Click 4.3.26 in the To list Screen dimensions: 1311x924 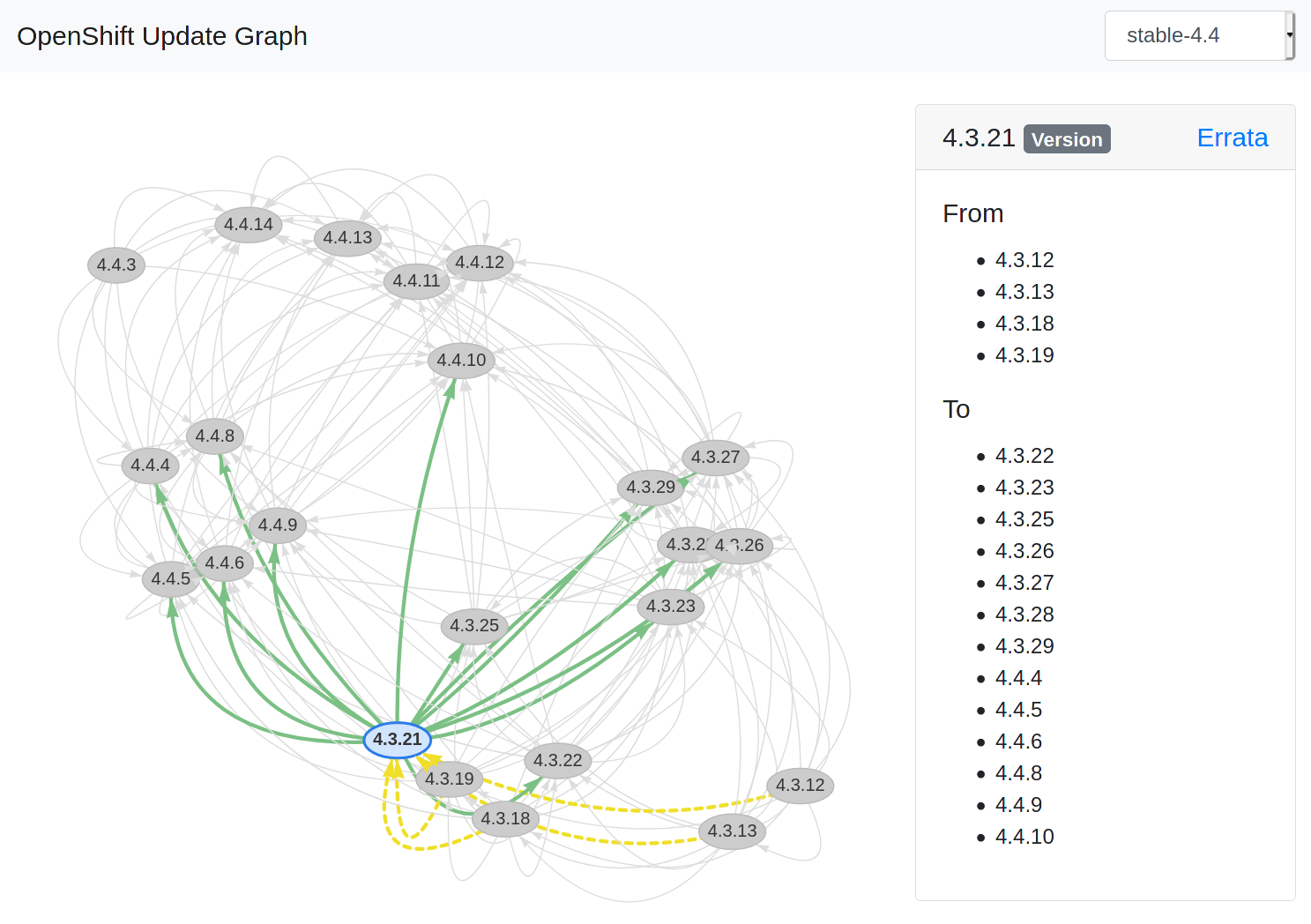pyautogui.click(x=1024, y=551)
